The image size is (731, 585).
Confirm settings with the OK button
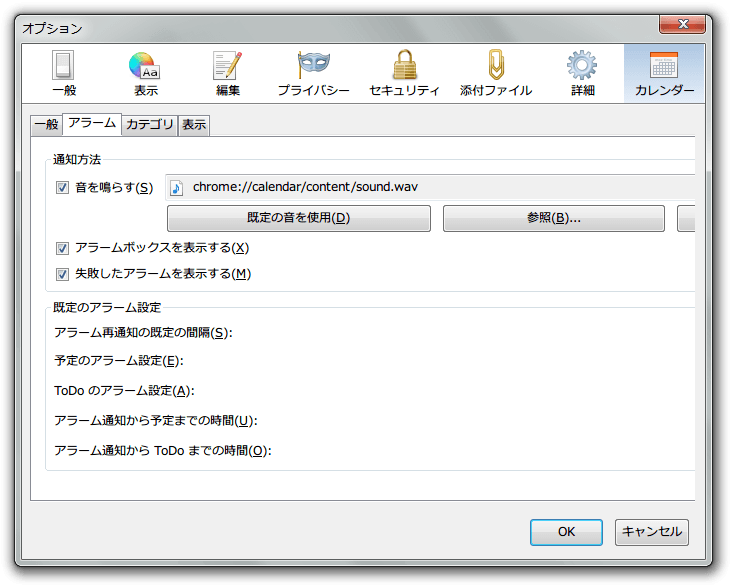point(566,532)
